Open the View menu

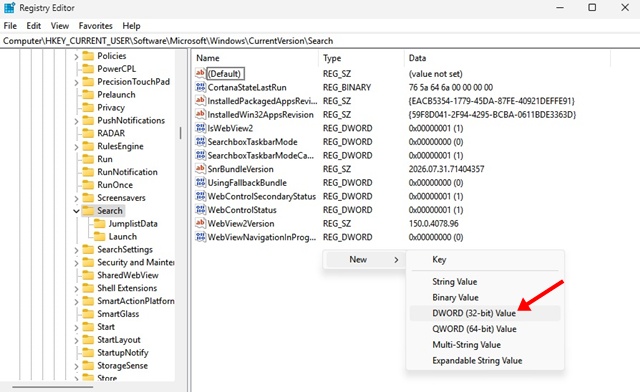[x=60, y=26]
